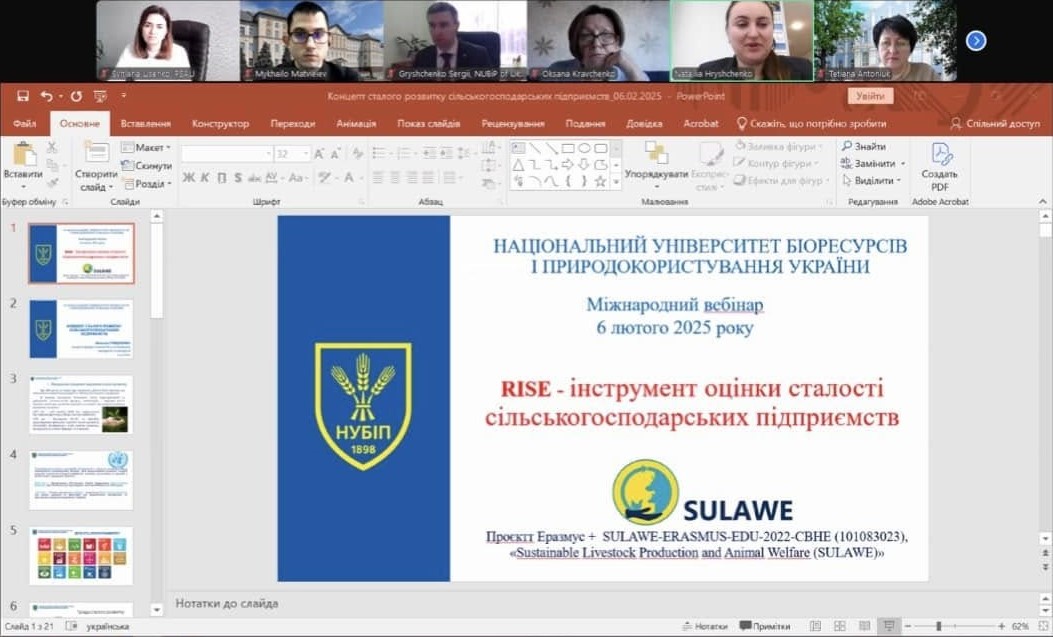Toggle underline (П) formatting

coord(222,178)
